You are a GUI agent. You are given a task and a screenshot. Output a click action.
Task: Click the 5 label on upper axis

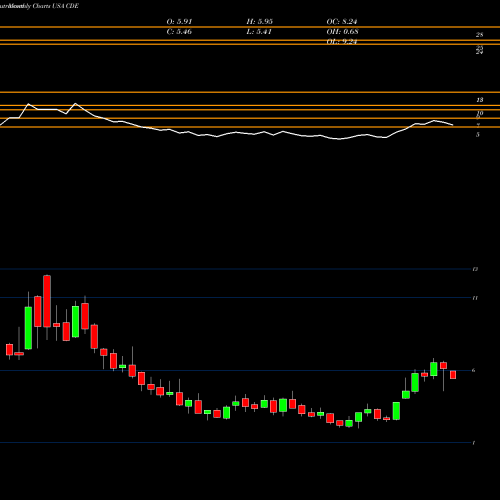(478, 135)
